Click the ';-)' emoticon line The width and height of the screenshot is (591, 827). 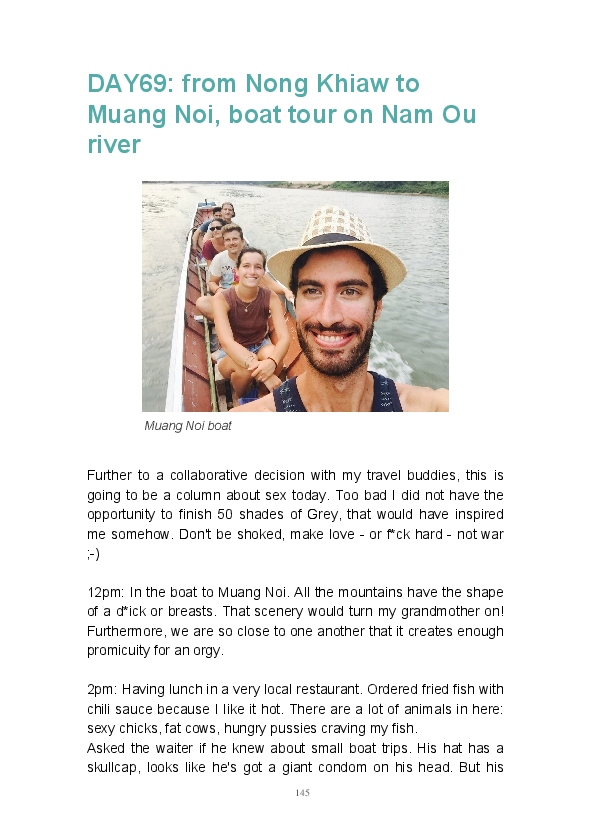(94, 554)
